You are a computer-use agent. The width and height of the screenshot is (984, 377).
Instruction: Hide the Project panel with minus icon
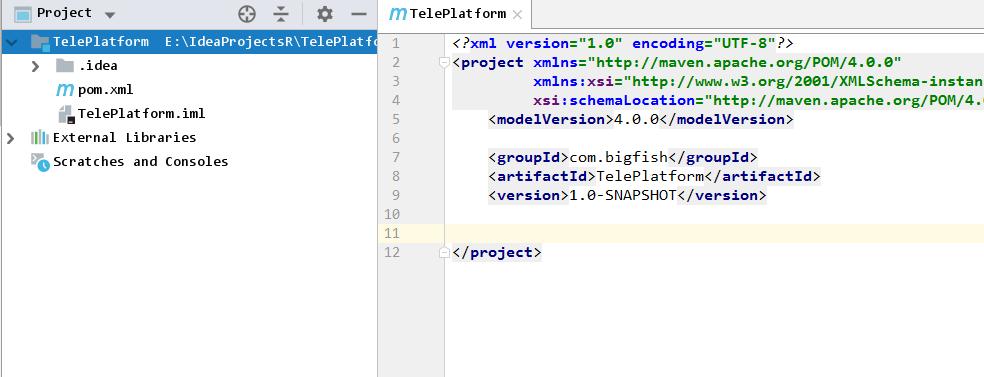tap(358, 14)
